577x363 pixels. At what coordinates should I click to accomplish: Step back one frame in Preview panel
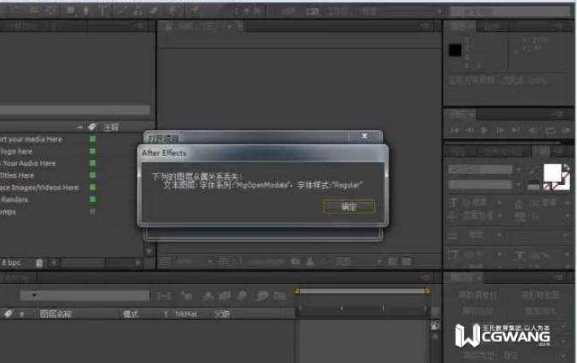click(470, 130)
